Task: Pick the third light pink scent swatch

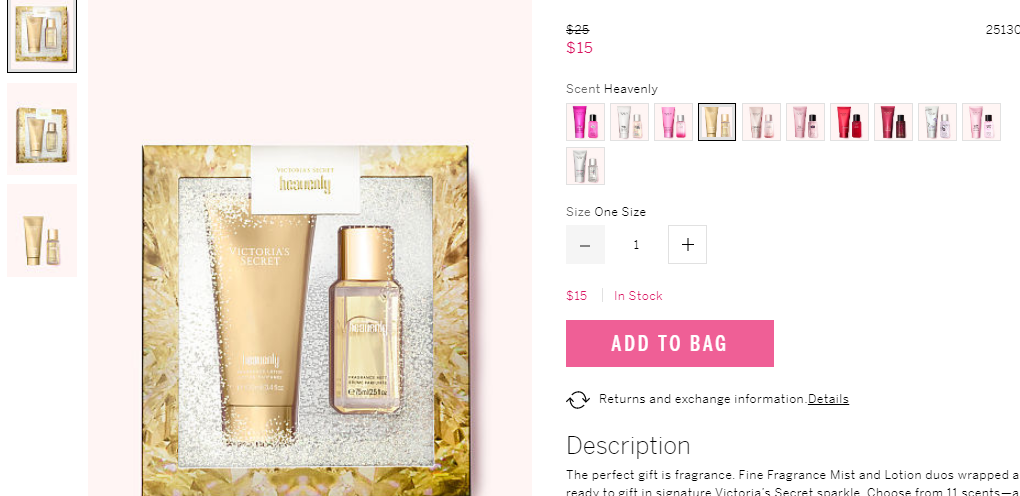Action: tap(673, 122)
